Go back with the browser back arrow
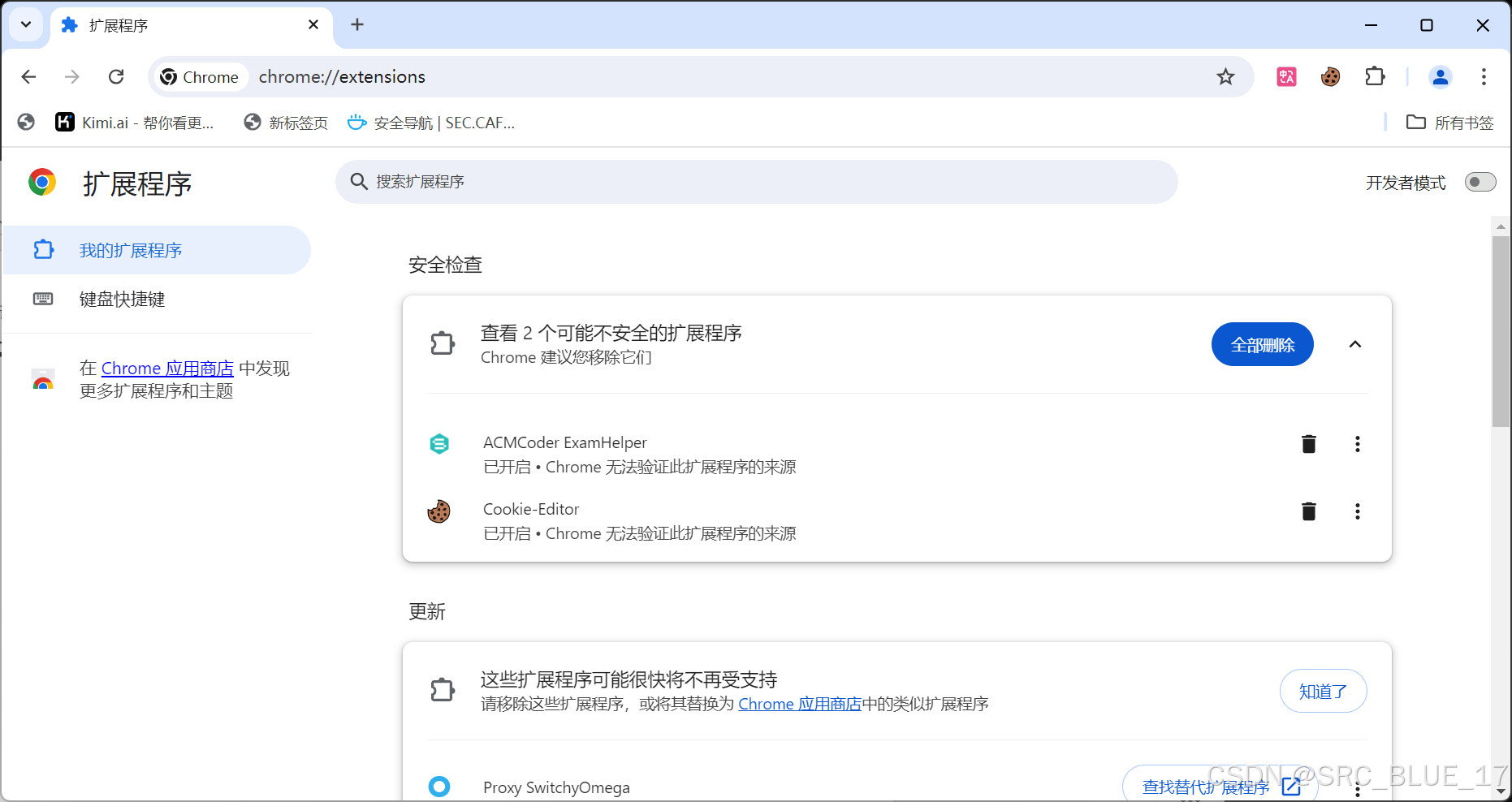Screen dimensions: 1512x802 29,76
